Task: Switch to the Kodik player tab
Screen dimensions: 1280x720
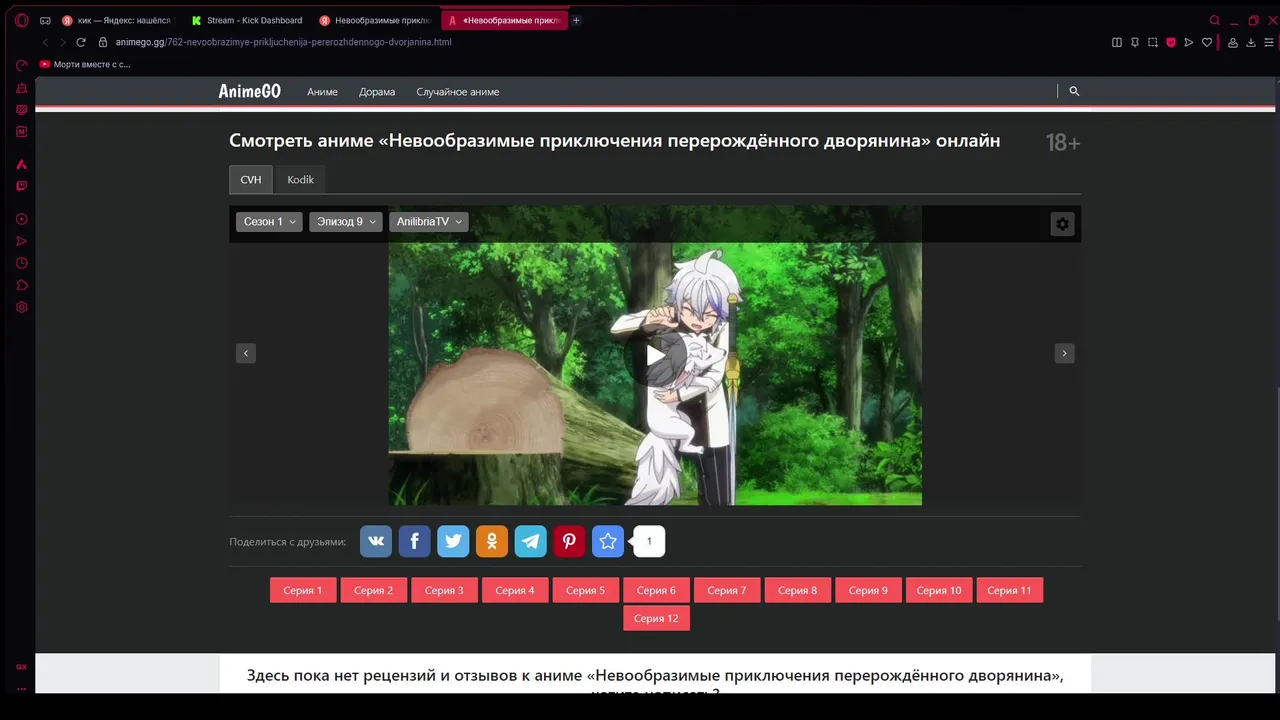Action: [301, 180]
